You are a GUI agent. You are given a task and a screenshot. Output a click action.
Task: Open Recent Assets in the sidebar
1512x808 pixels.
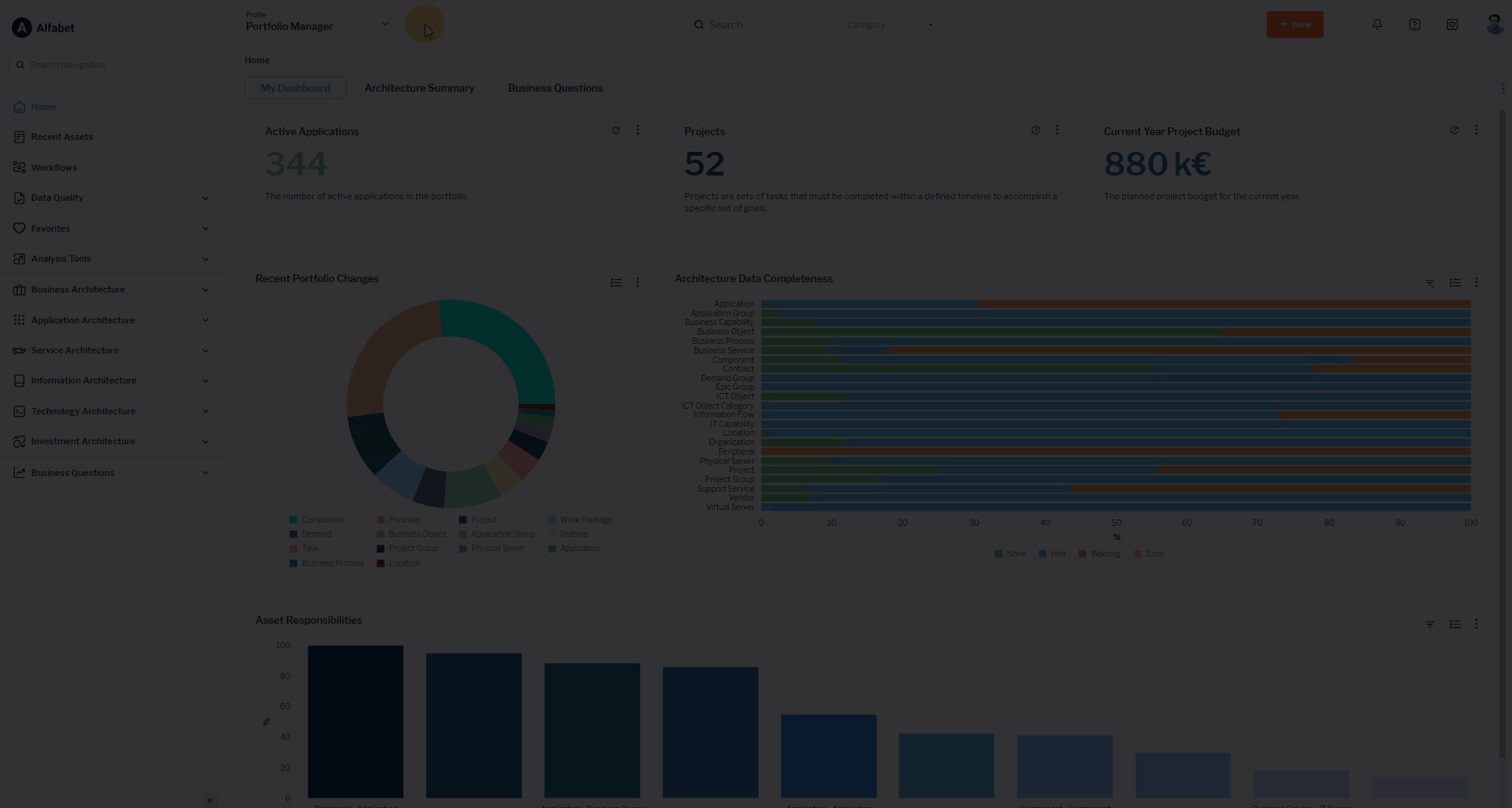[62, 137]
